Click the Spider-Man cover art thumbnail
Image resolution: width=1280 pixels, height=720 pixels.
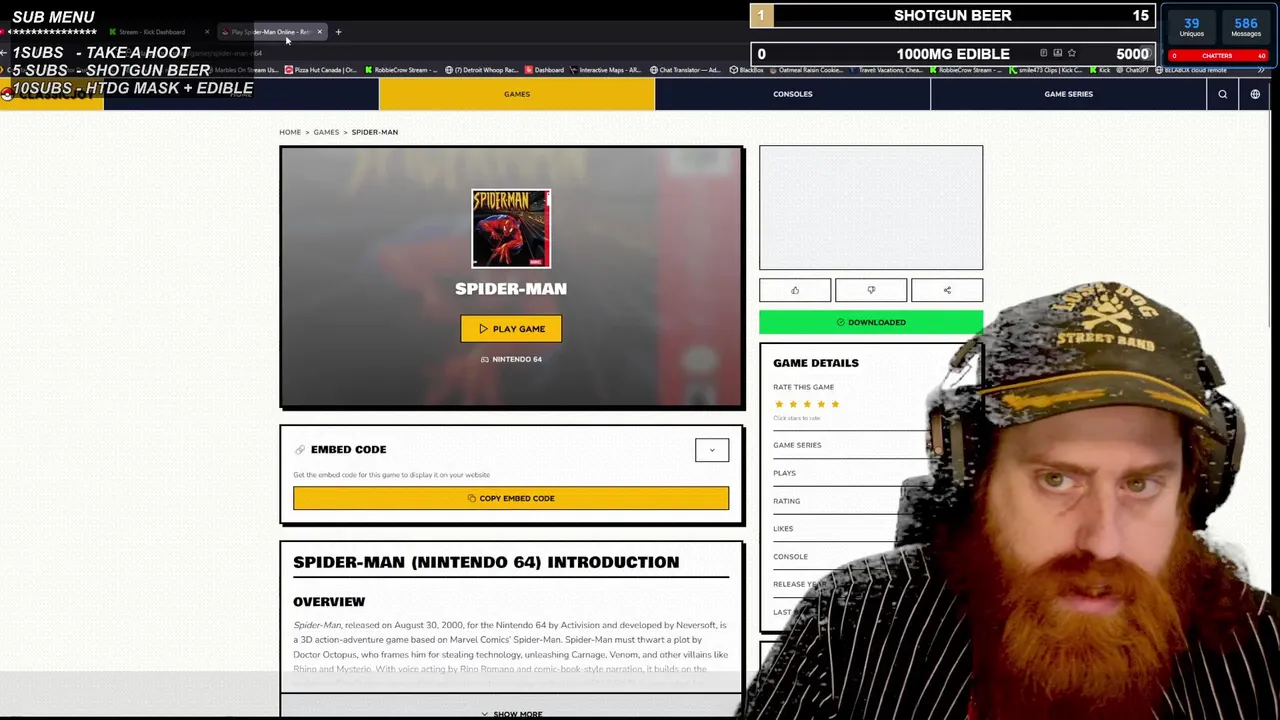tap(511, 229)
